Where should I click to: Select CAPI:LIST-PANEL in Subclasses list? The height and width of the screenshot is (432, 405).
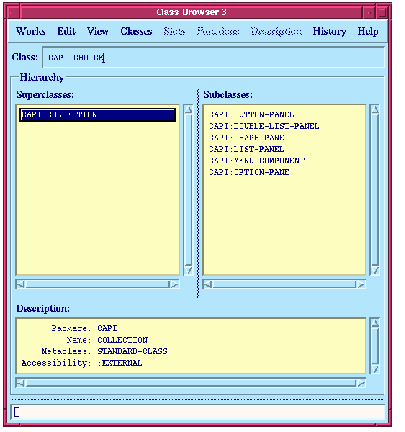point(247,149)
